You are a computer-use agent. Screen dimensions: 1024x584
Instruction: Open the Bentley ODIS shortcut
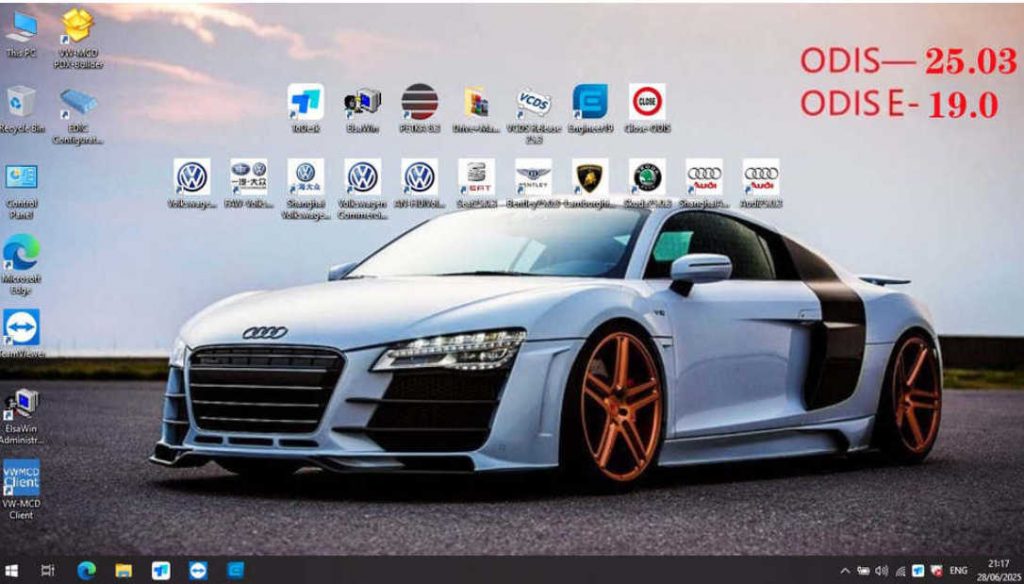click(x=534, y=178)
